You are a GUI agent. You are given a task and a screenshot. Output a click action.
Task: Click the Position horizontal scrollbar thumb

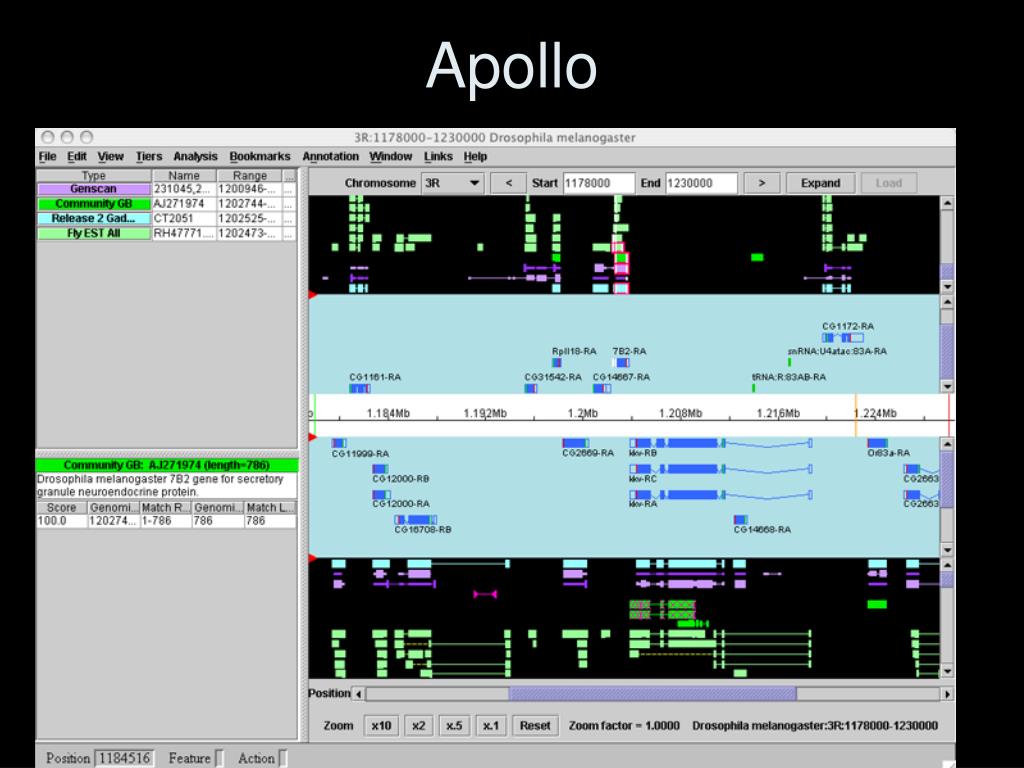[x=652, y=694]
